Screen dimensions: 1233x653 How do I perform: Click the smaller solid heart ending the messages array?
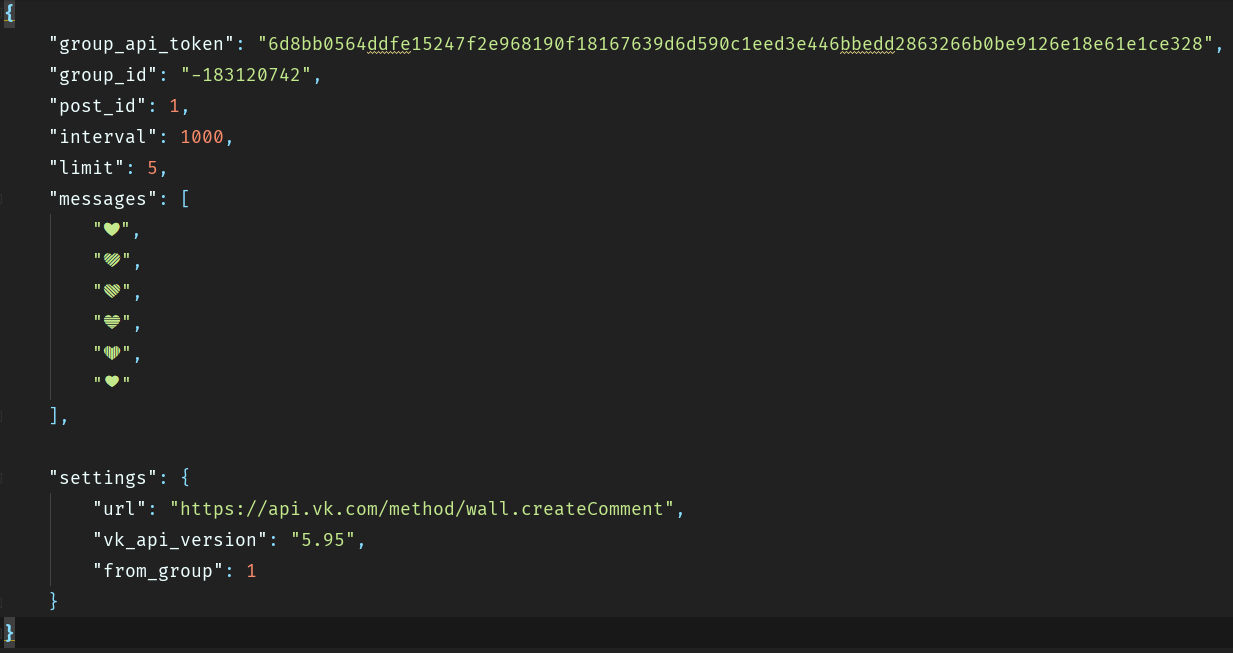[x=112, y=382]
